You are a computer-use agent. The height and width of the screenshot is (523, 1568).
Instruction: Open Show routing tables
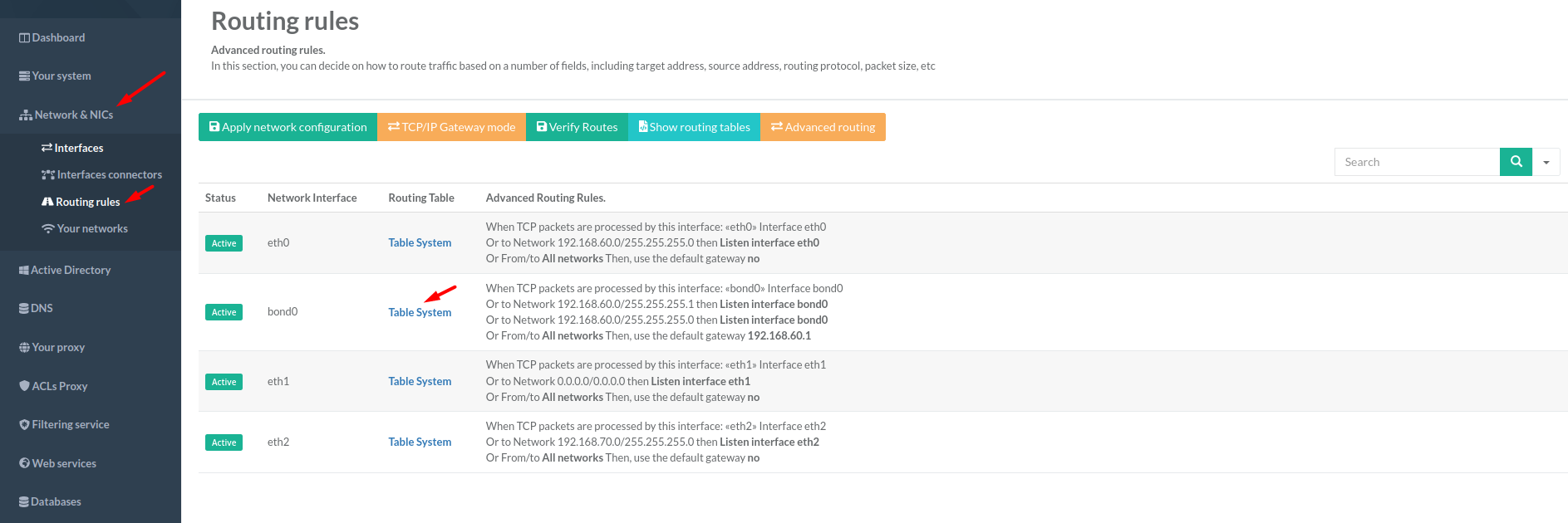pyautogui.click(x=694, y=127)
